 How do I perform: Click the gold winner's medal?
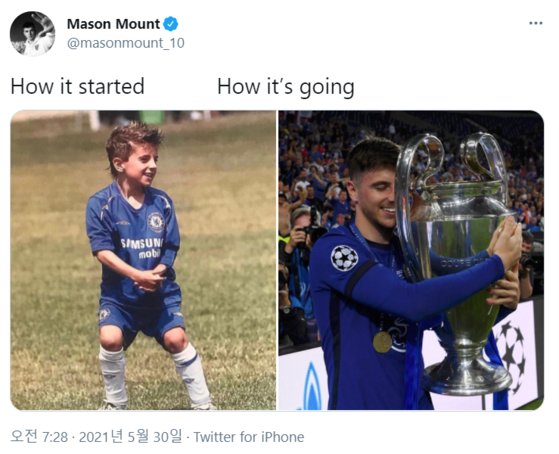(x=382, y=342)
